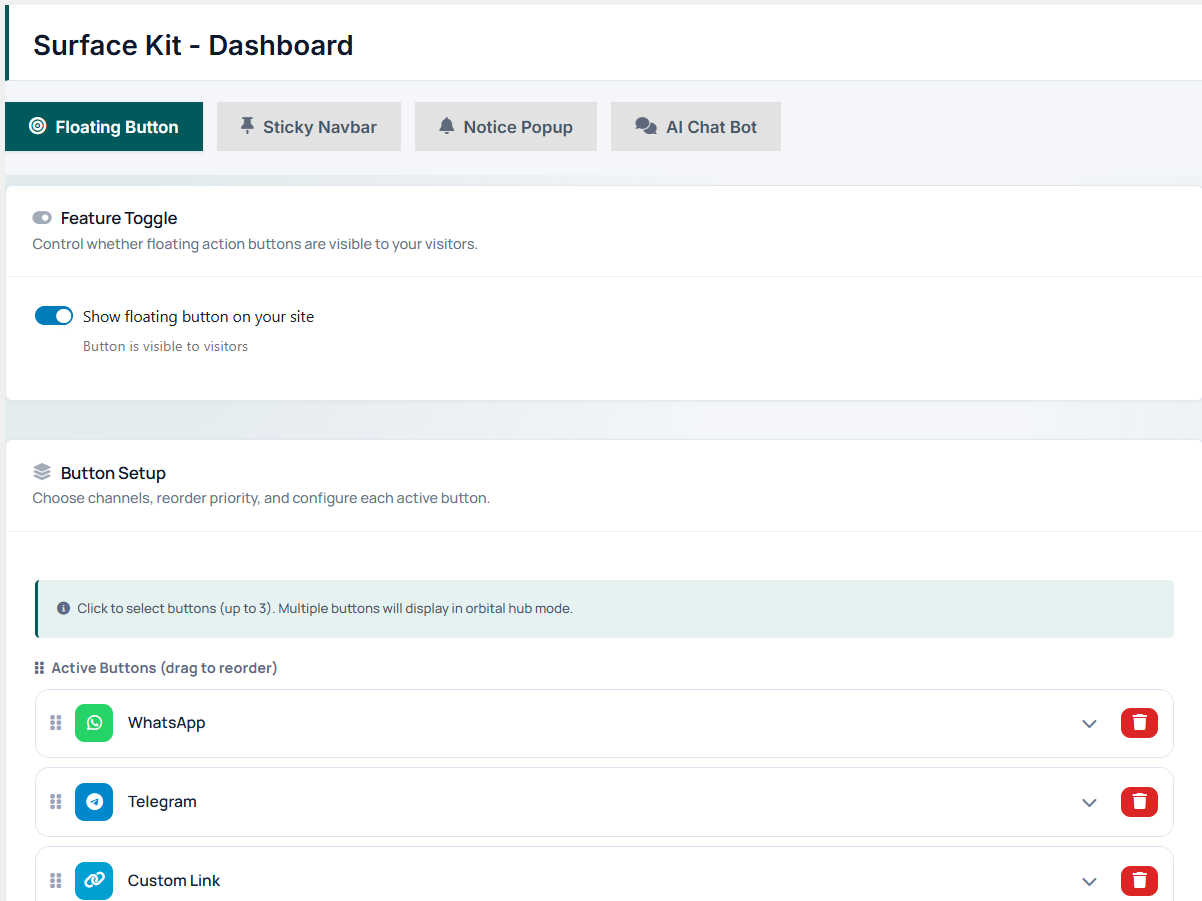
Task: Open the Notice Popup tab
Action: tap(505, 127)
